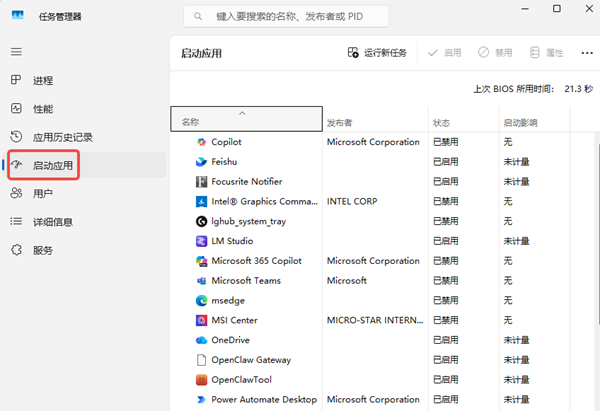Screen dimensions: 600x411
Task: Click the Focusrite Notifier icon
Action: pyautogui.click(x=201, y=182)
